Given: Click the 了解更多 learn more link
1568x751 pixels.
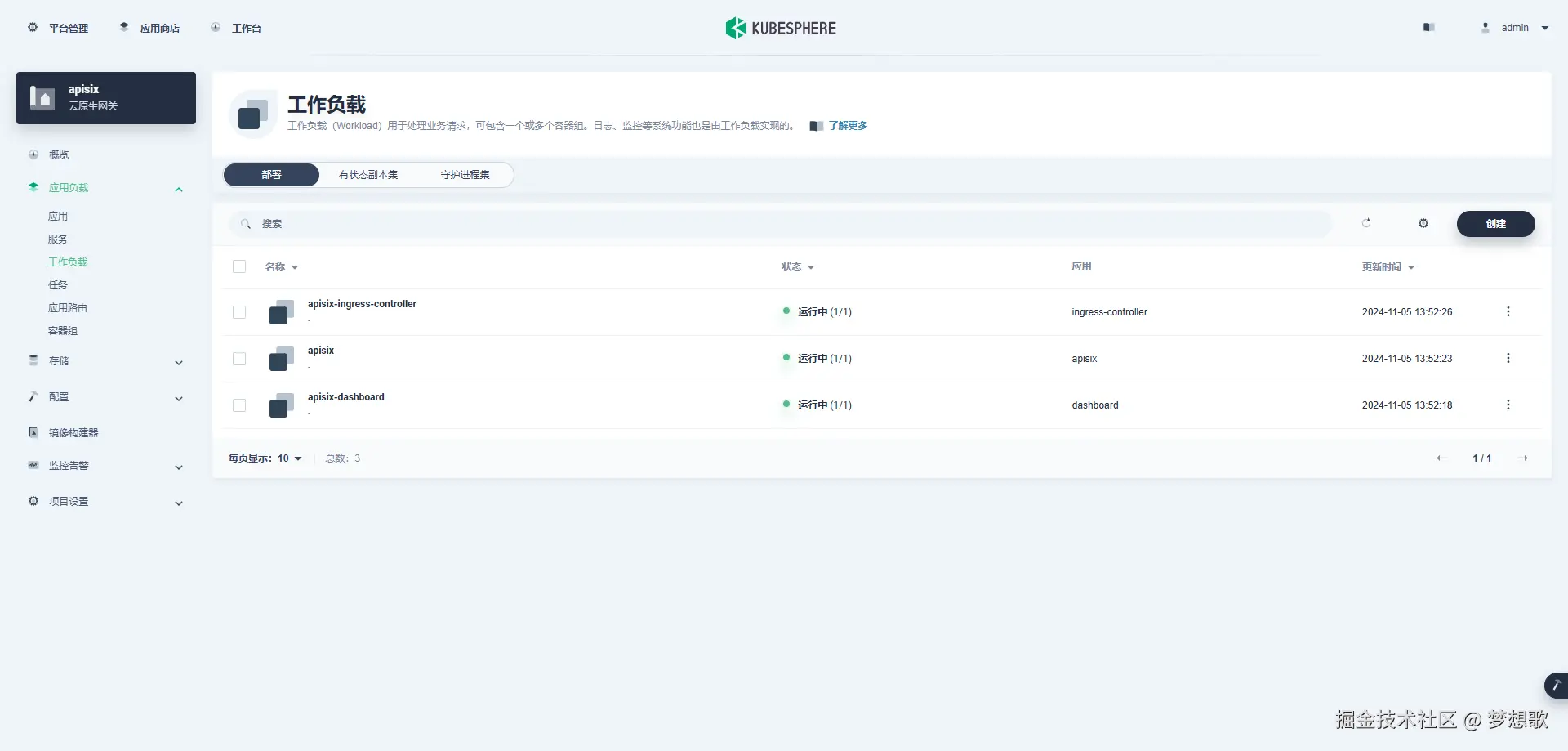Looking at the screenshot, I should (x=848, y=126).
